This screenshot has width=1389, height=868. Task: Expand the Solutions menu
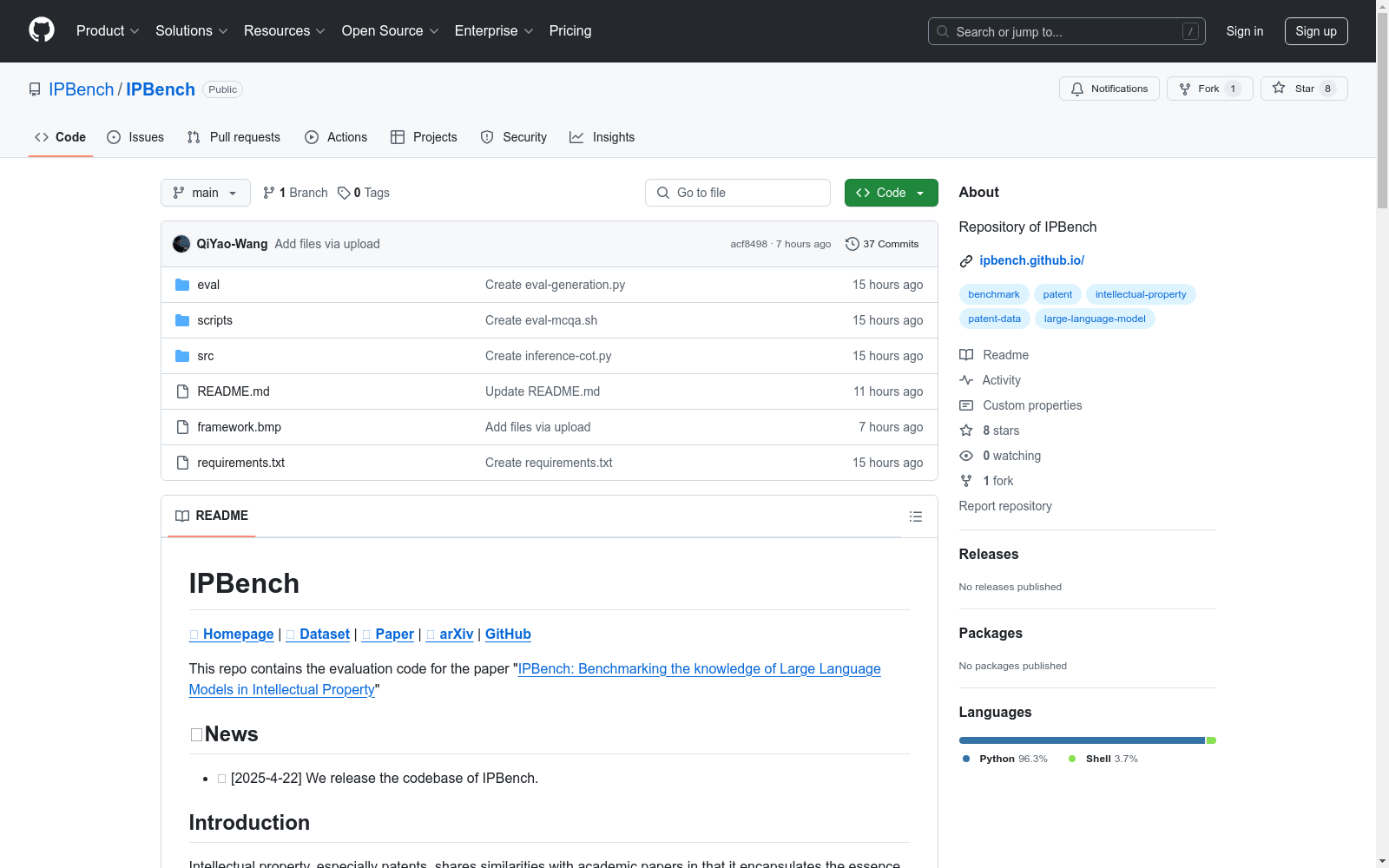tap(192, 30)
